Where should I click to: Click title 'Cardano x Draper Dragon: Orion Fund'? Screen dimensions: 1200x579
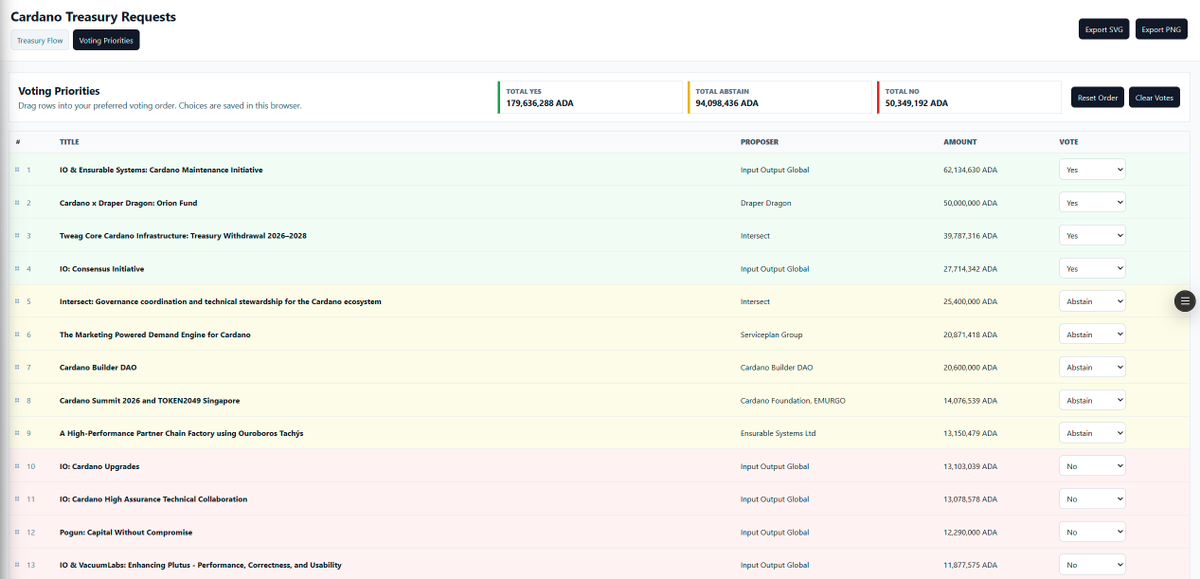point(128,203)
